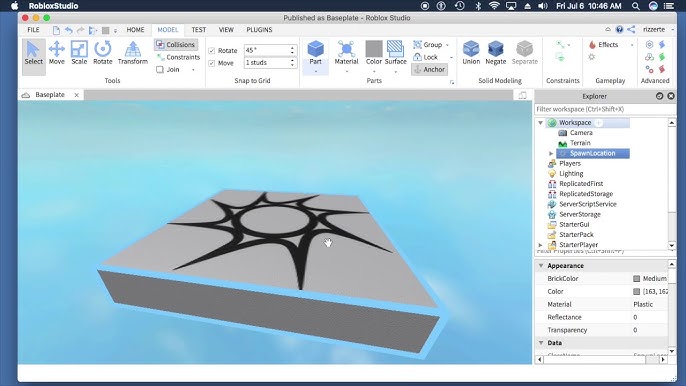Screen dimensions: 686x386
Task: Open the Material picker
Action: pos(346,53)
